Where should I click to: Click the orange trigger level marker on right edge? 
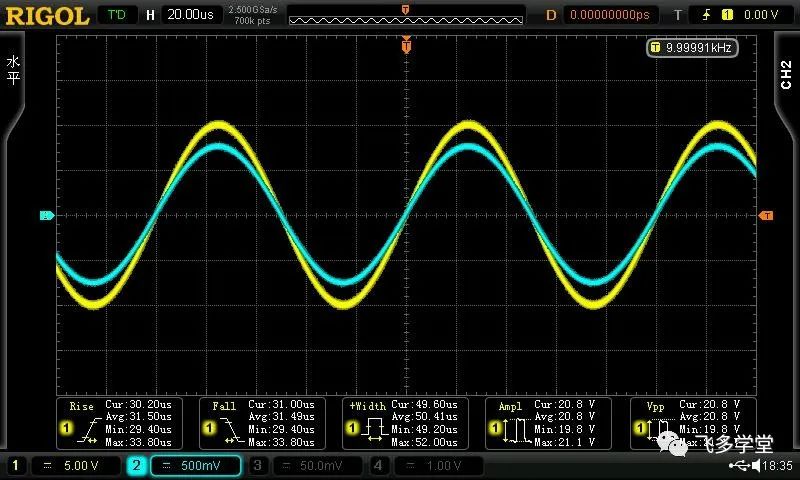tap(766, 215)
